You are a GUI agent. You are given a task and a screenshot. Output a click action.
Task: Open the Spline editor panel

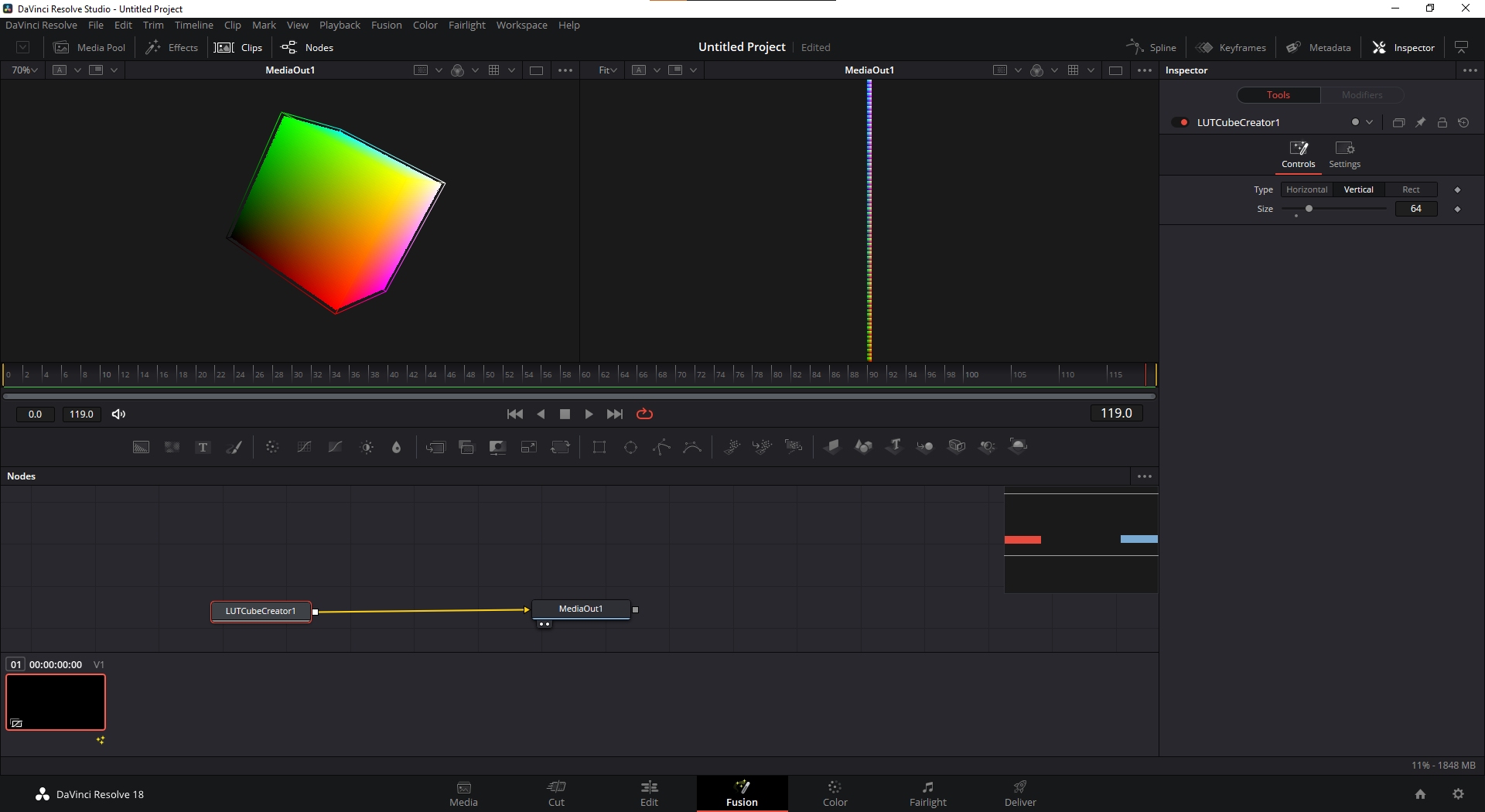(x=1152, y=47)
